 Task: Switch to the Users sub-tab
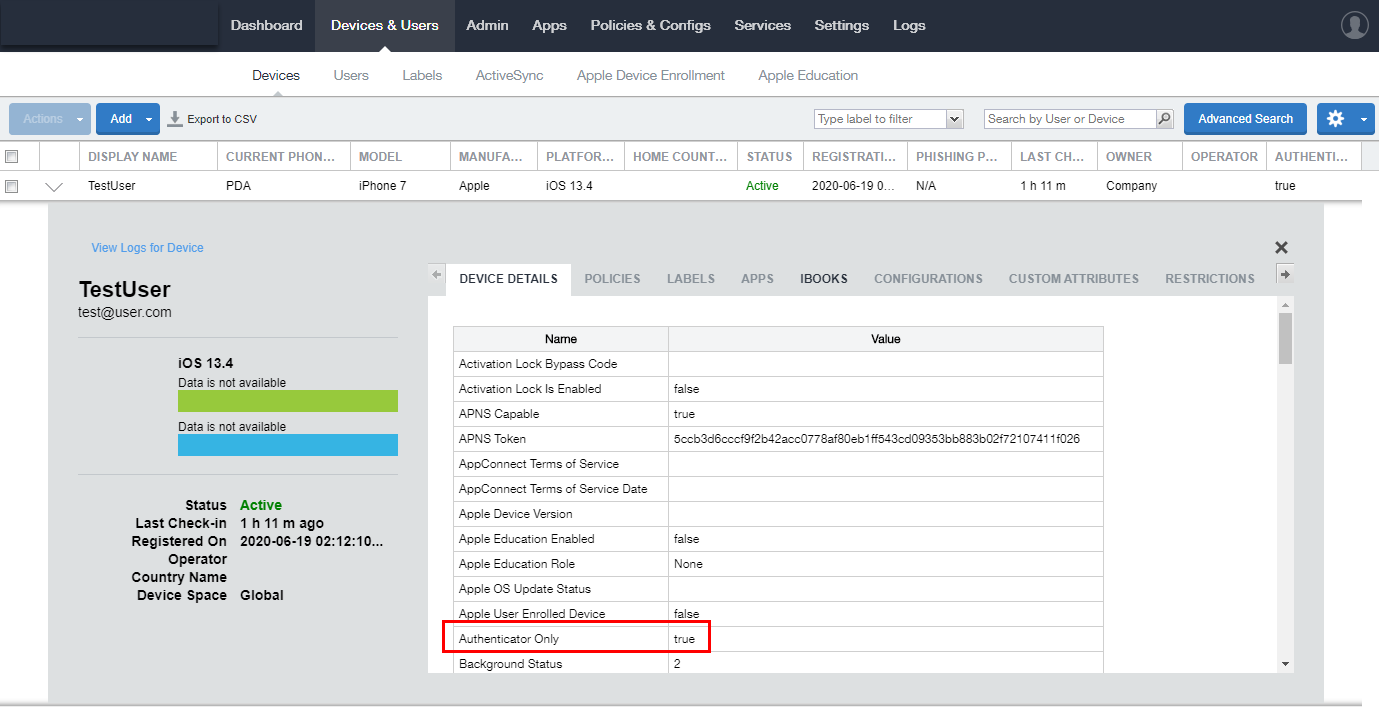351,75
